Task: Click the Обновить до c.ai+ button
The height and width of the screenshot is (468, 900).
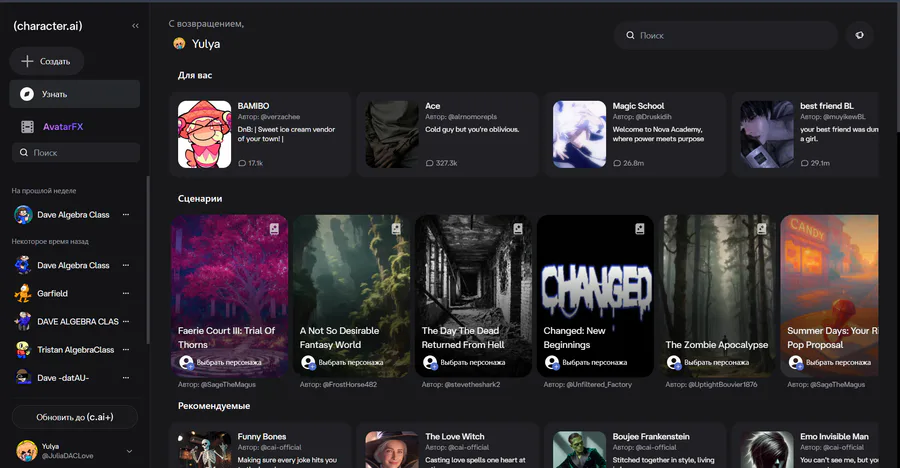Action: click(74, 416)
